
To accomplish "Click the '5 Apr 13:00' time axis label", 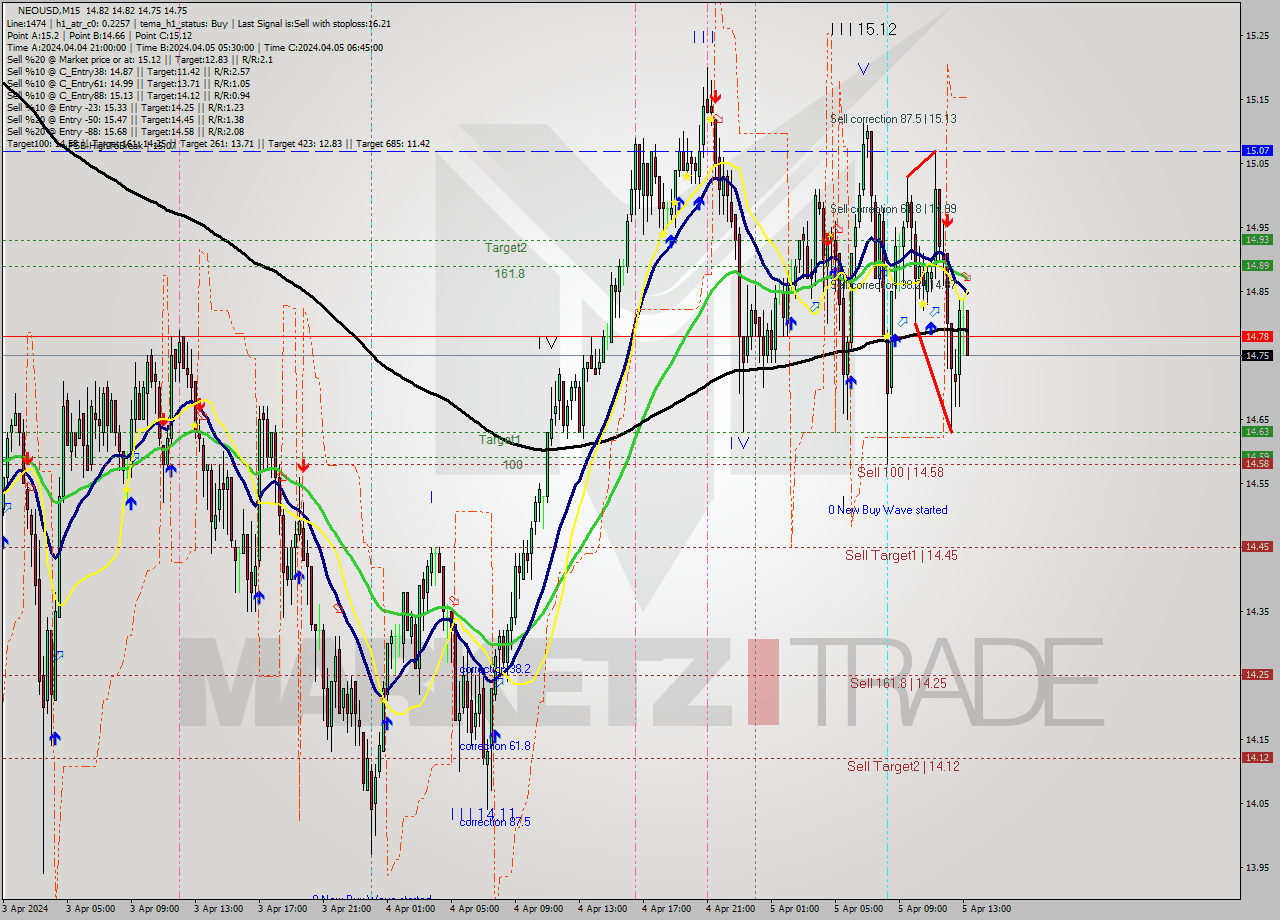I will pos(986,909).
